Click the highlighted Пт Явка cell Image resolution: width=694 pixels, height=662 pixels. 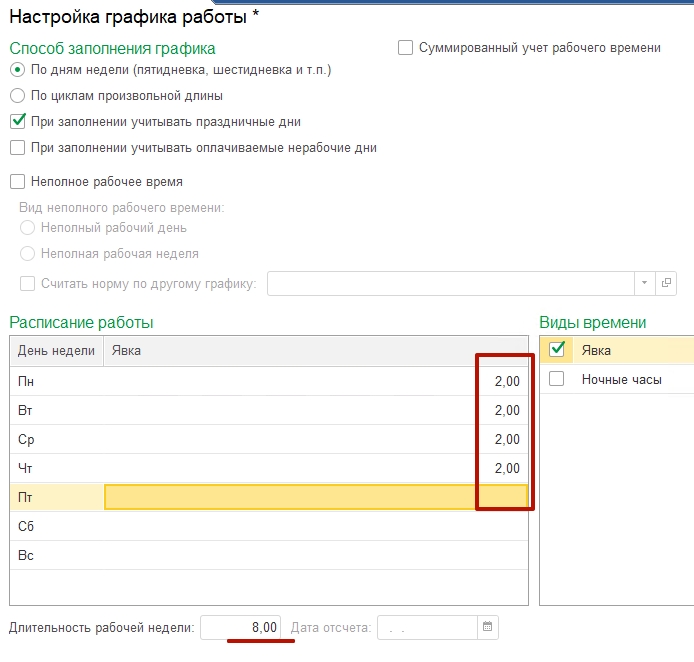(316, 497)
